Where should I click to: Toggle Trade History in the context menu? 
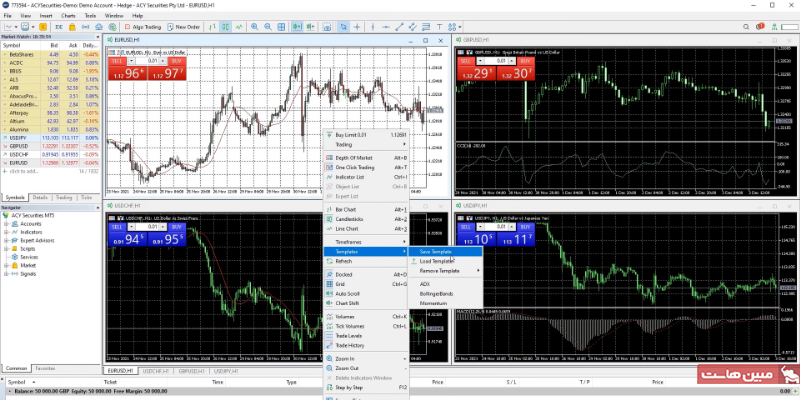click(x=366, y=345)
